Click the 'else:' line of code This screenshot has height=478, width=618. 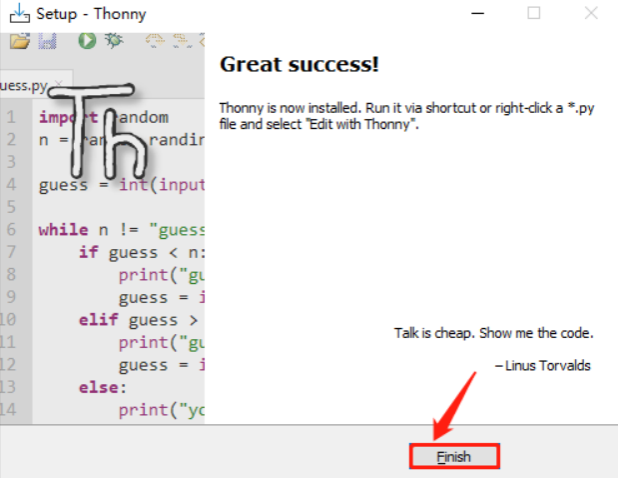[x=98, y=387]
